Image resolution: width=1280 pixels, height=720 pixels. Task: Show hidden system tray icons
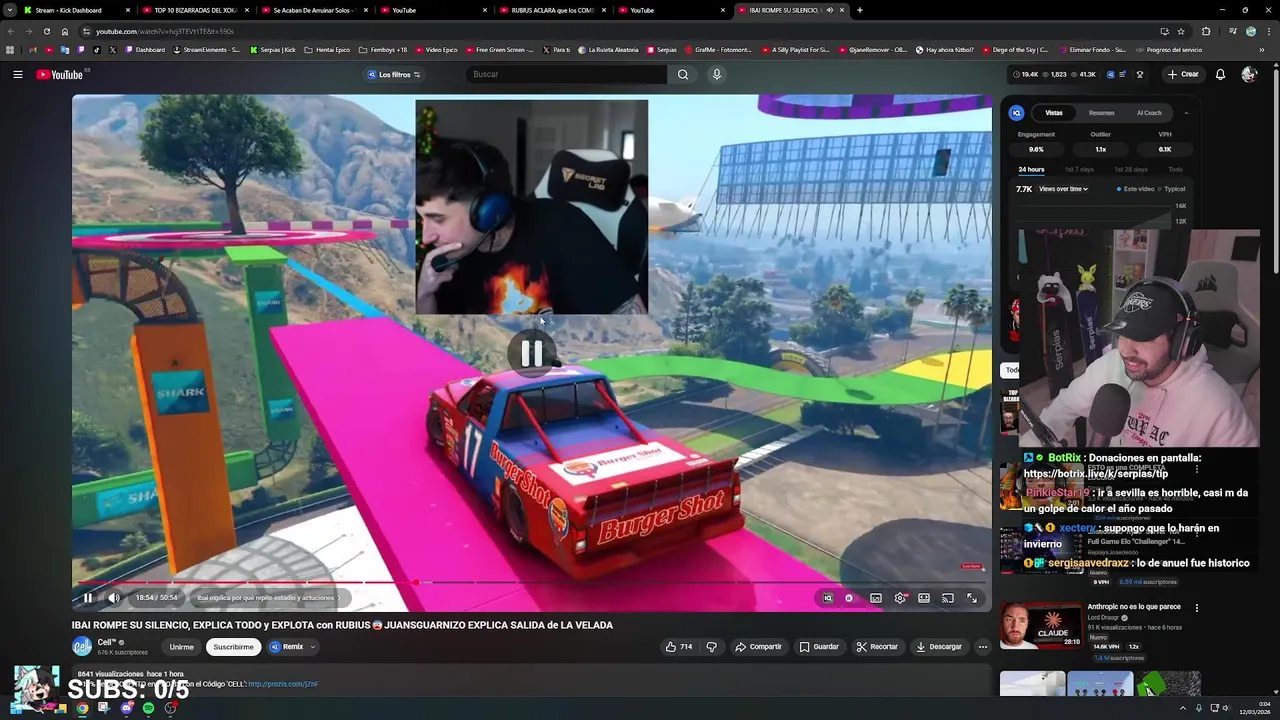point(1184,708)
